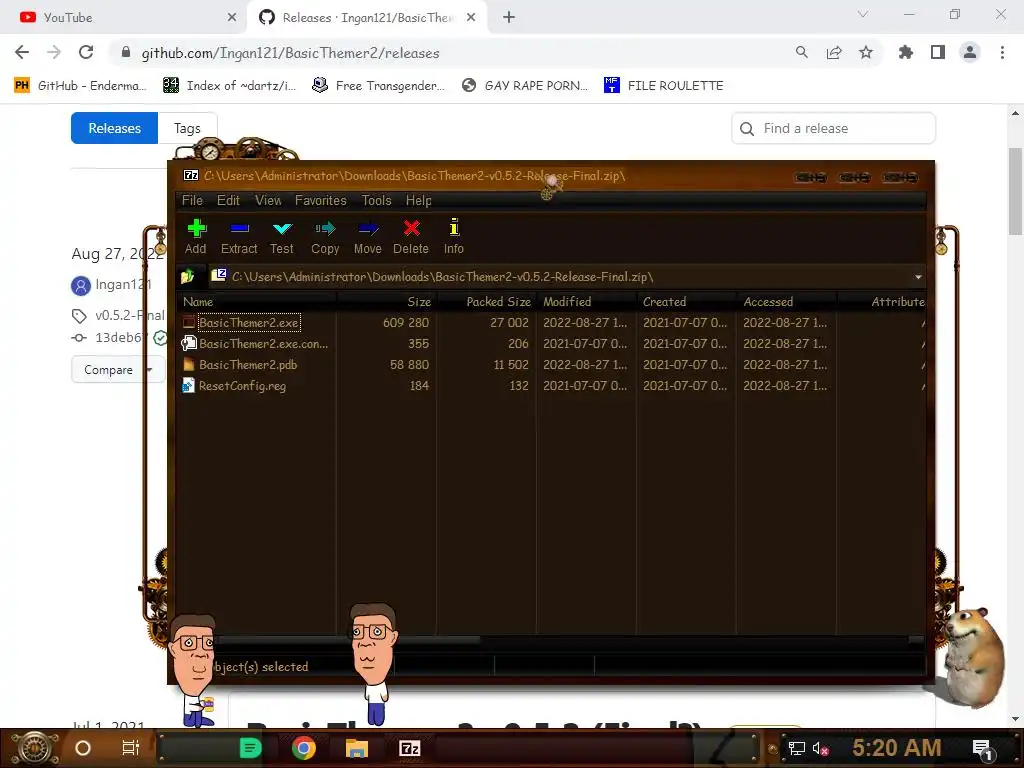Click the GitHub page vertical scrollbar
Image resolution: width=1024 pixels, height=768 pixels.
pyautogui.click(x=1015, y=191)
